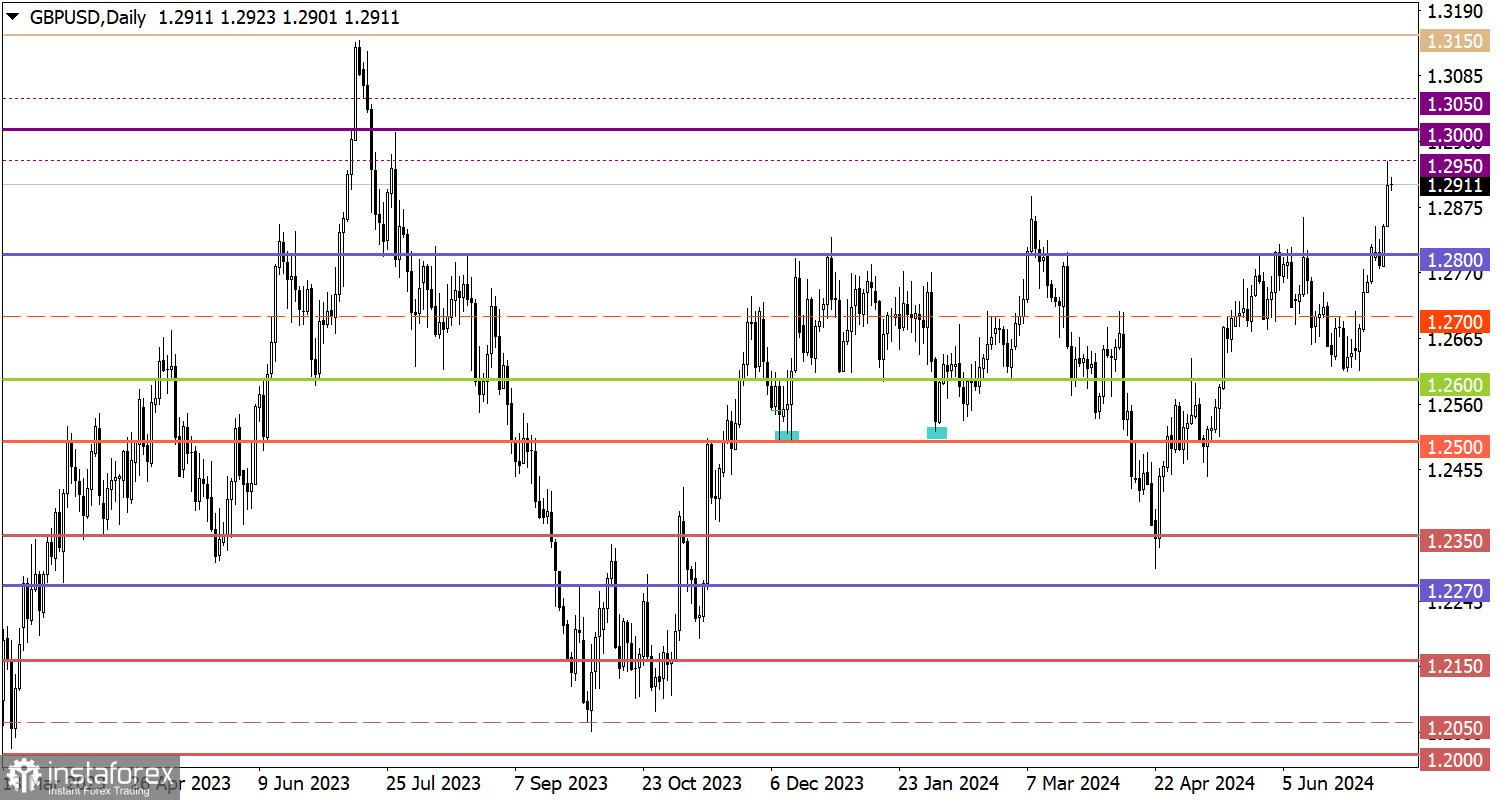Click the 6 Dec 2023 date label
1500x800 pixels.
point(819,783)
